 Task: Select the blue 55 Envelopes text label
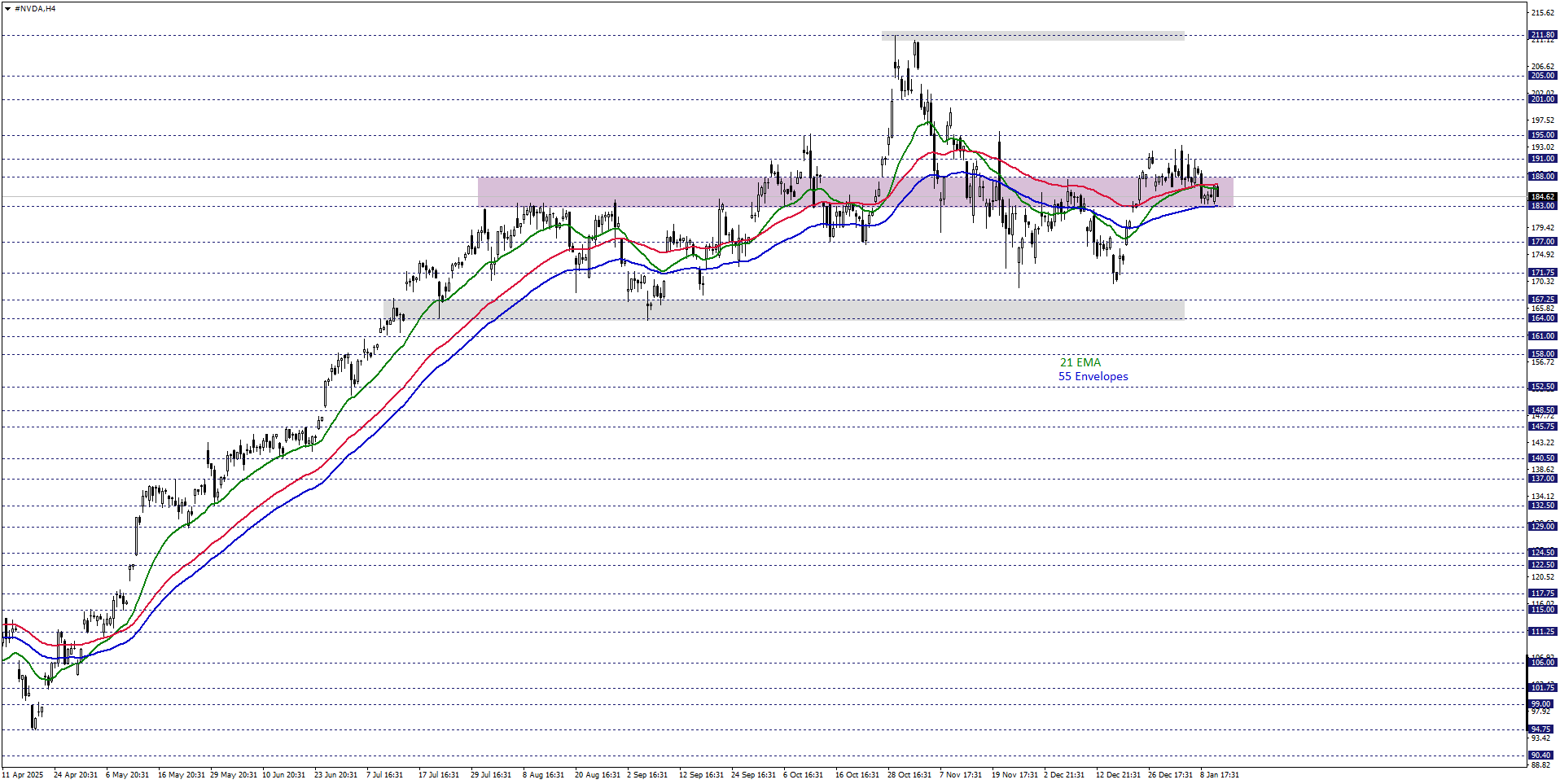[1093, 376]
